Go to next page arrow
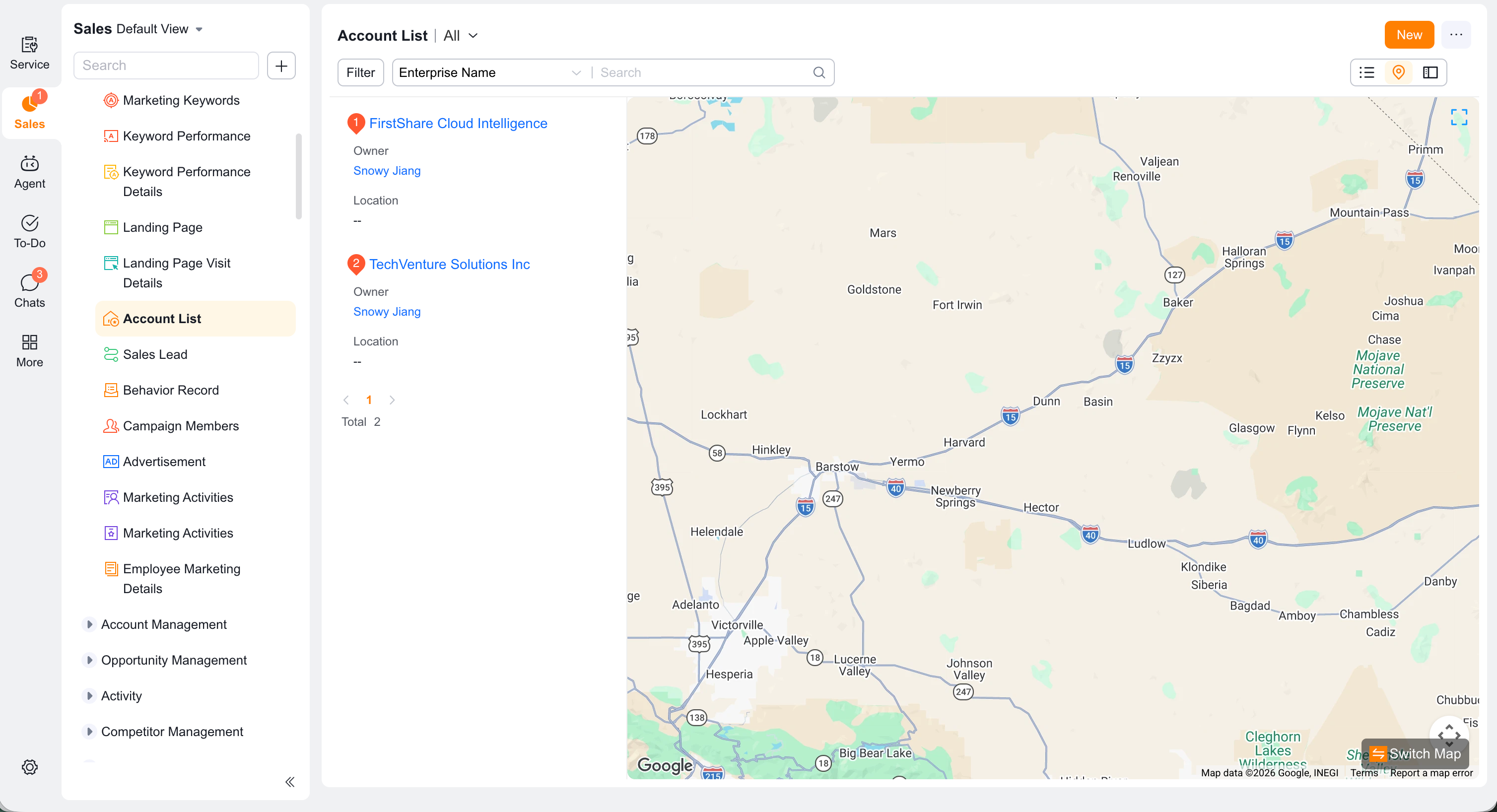1497x812 pixels. pos(392,400)
